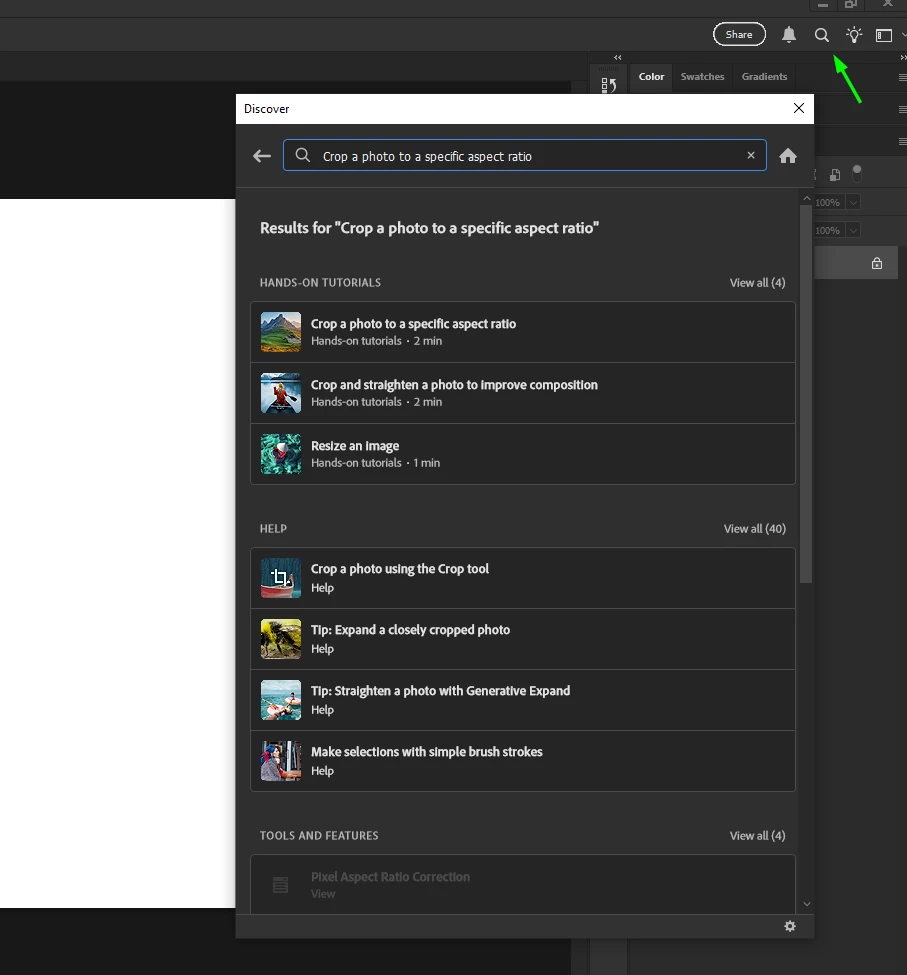
Task: Open the opacity 100% dropdown arrow
Action: 854,202
